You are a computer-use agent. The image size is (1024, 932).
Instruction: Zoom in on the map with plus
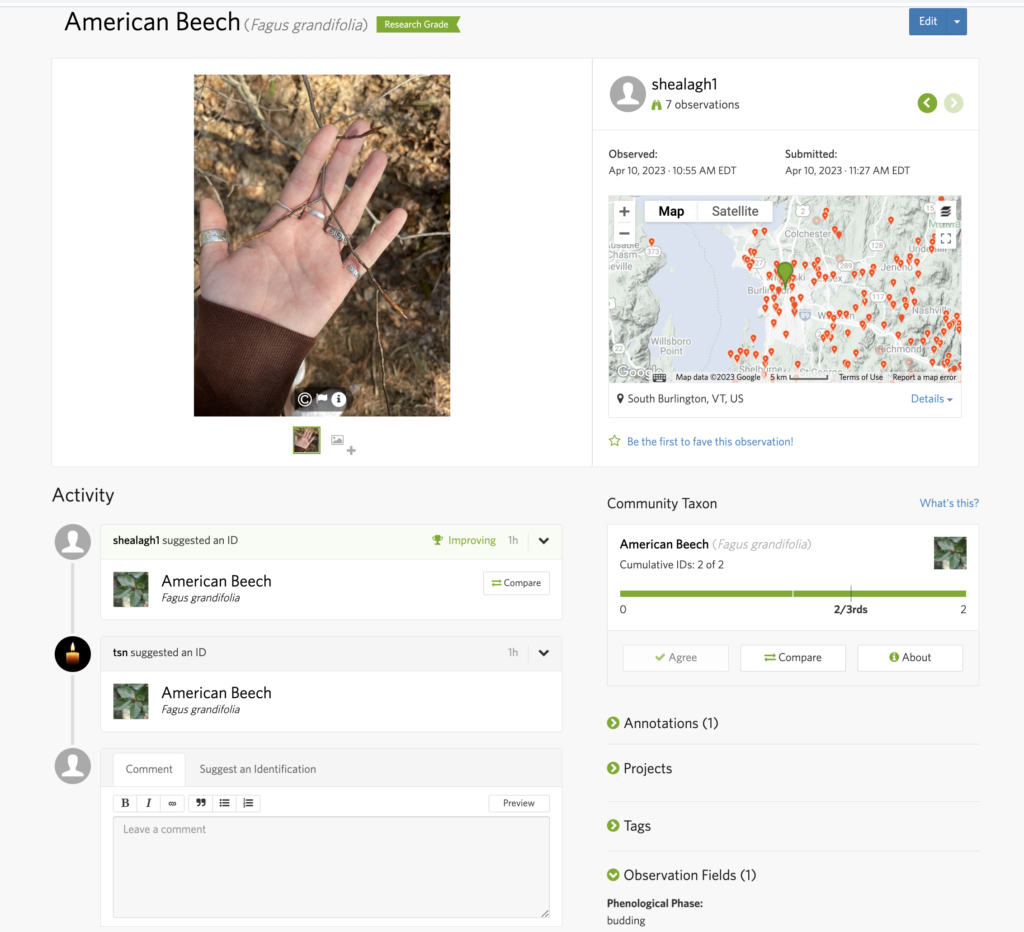coord(625,211)
